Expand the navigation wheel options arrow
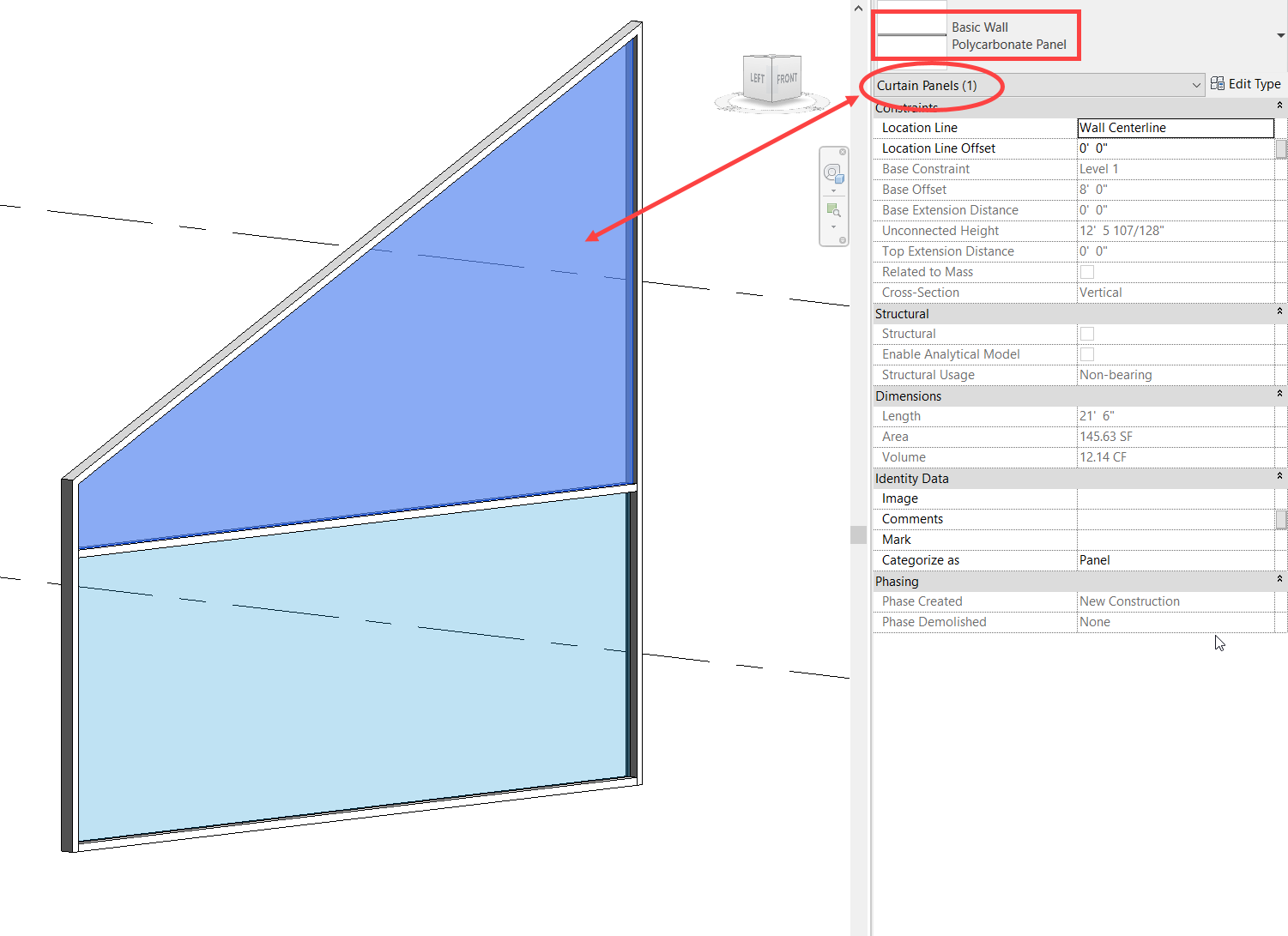This screenshot has width=1288, height=936. pyautogui.click(x=833, y=190)
